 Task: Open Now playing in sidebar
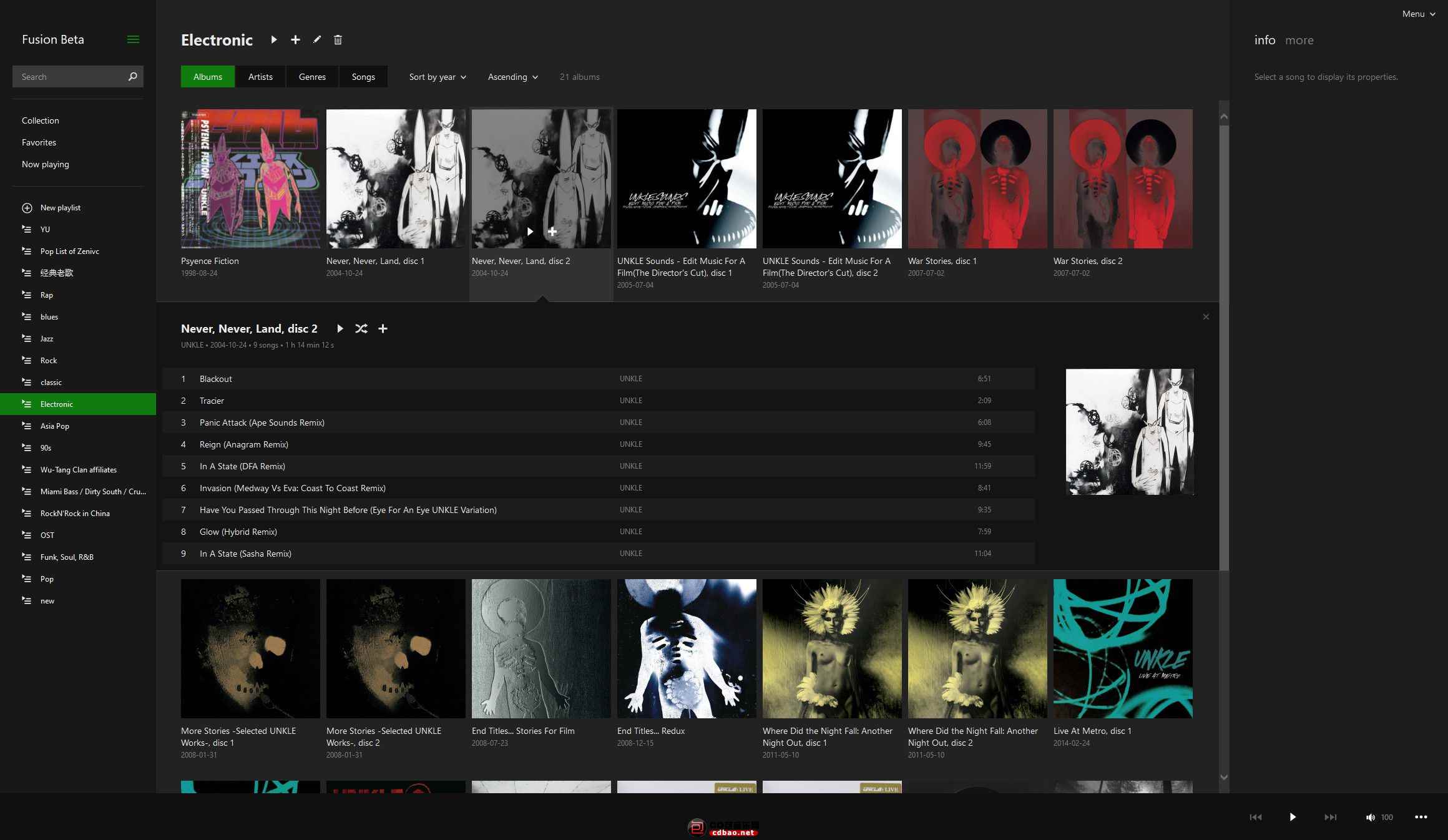tap(46, 164)
